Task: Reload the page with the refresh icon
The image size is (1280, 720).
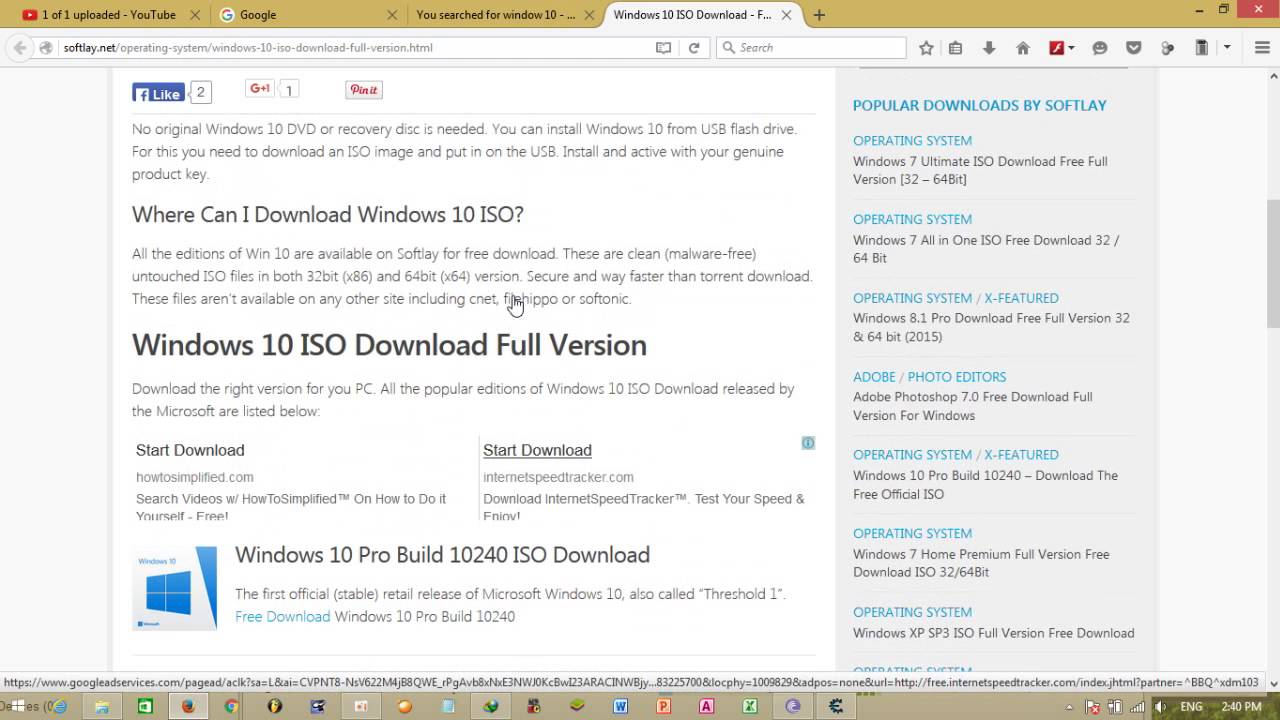Action: (693, 47)
